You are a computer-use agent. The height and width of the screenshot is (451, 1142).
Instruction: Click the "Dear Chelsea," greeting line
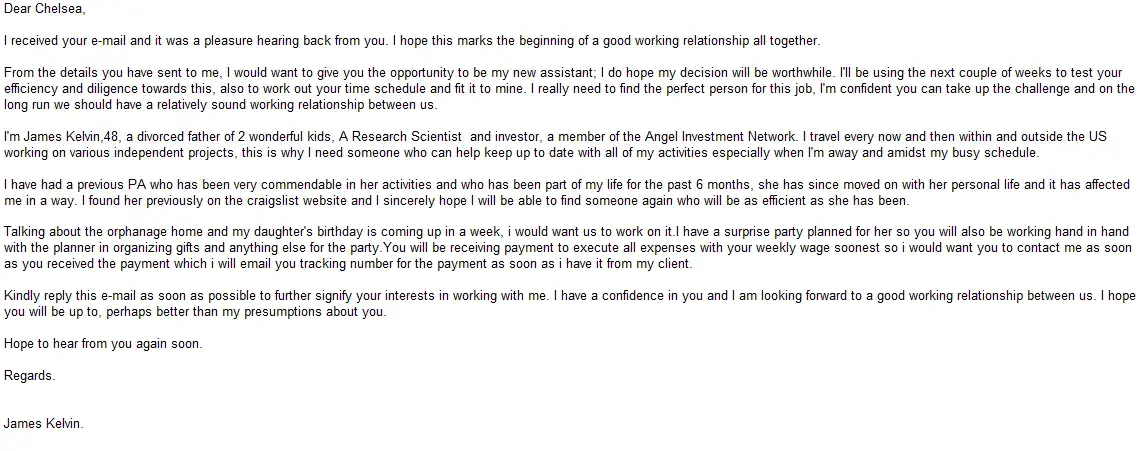coord(44,9)
